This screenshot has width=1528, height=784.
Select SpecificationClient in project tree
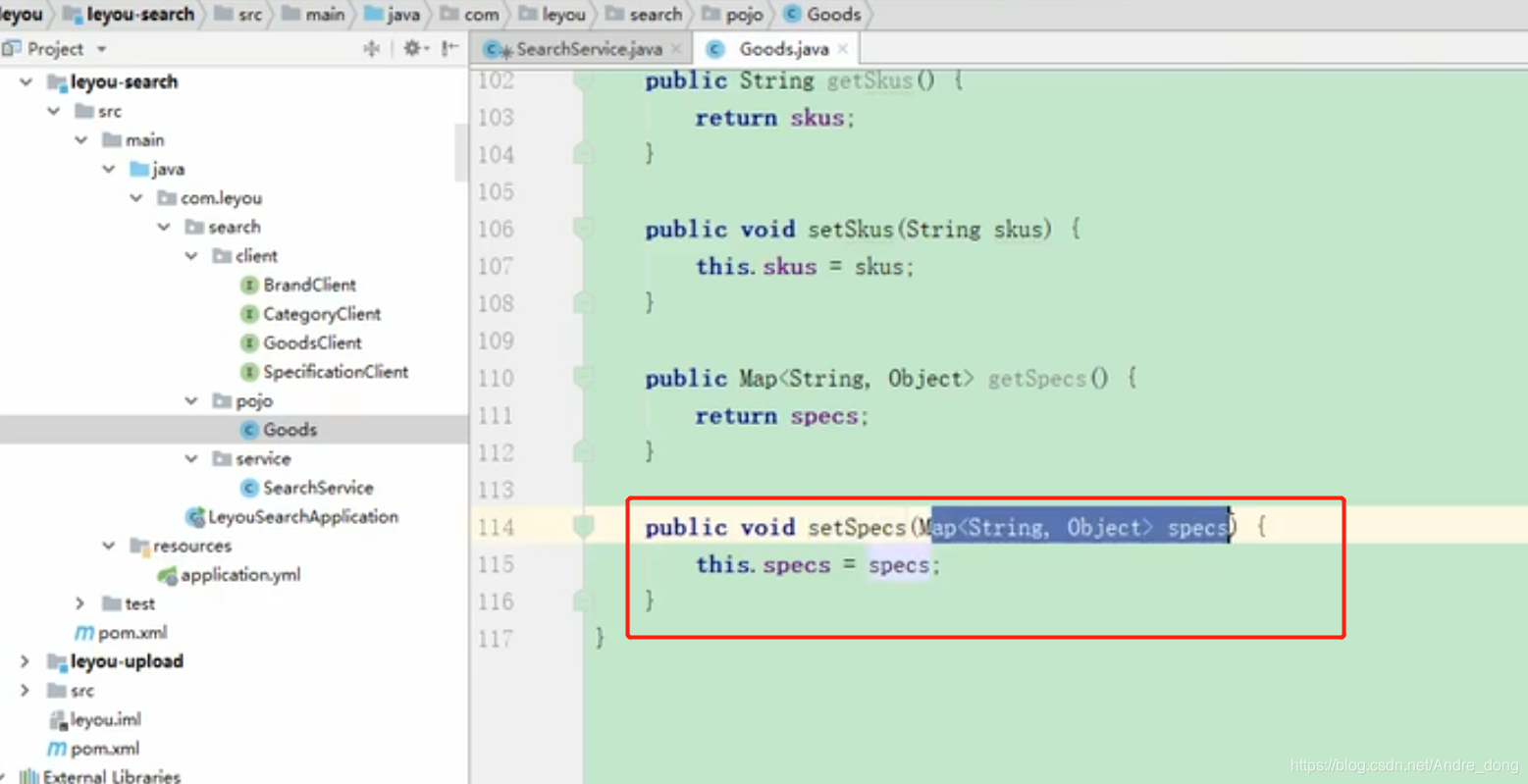pyautogui.click(x=336, y=372)
